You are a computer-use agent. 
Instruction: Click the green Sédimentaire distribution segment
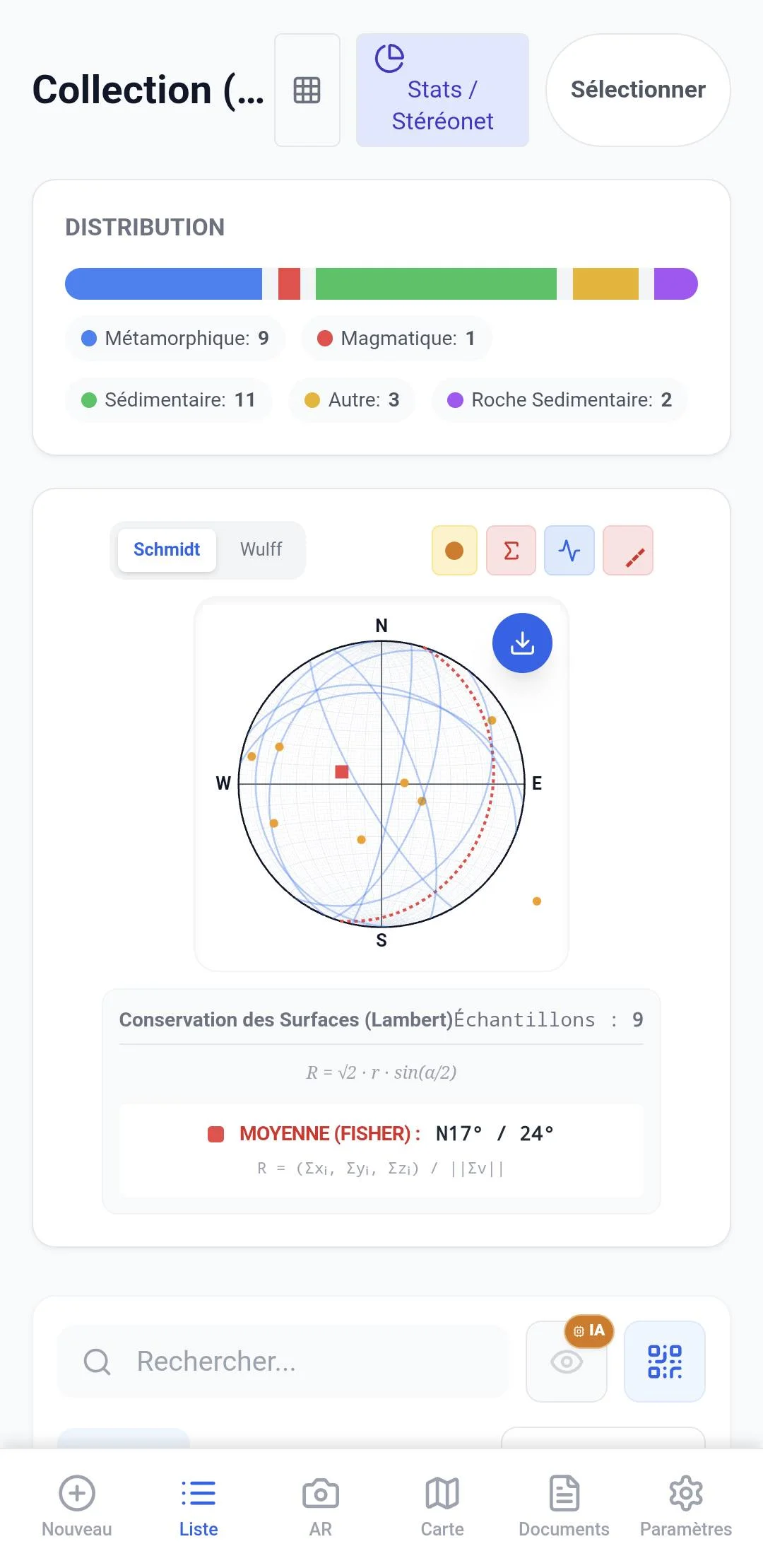pos(434,283)
